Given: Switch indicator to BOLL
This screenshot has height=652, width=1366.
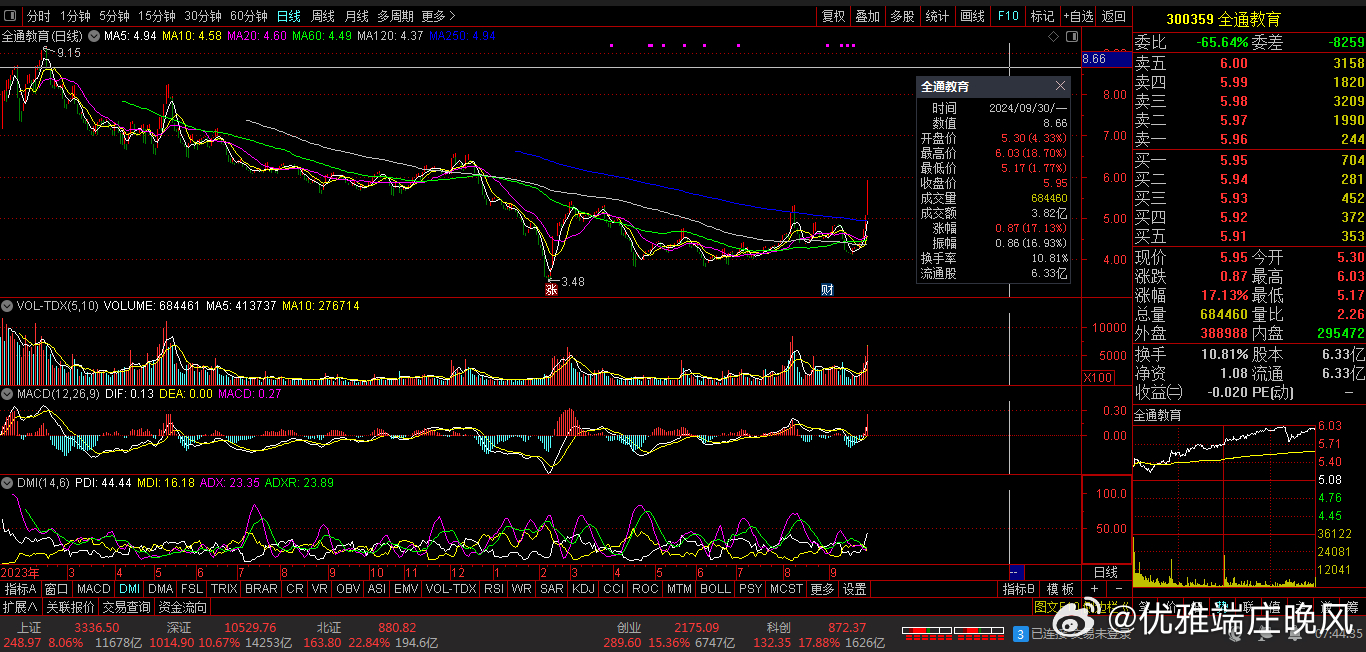Looking at the screenshot, I should pos(715,589).
